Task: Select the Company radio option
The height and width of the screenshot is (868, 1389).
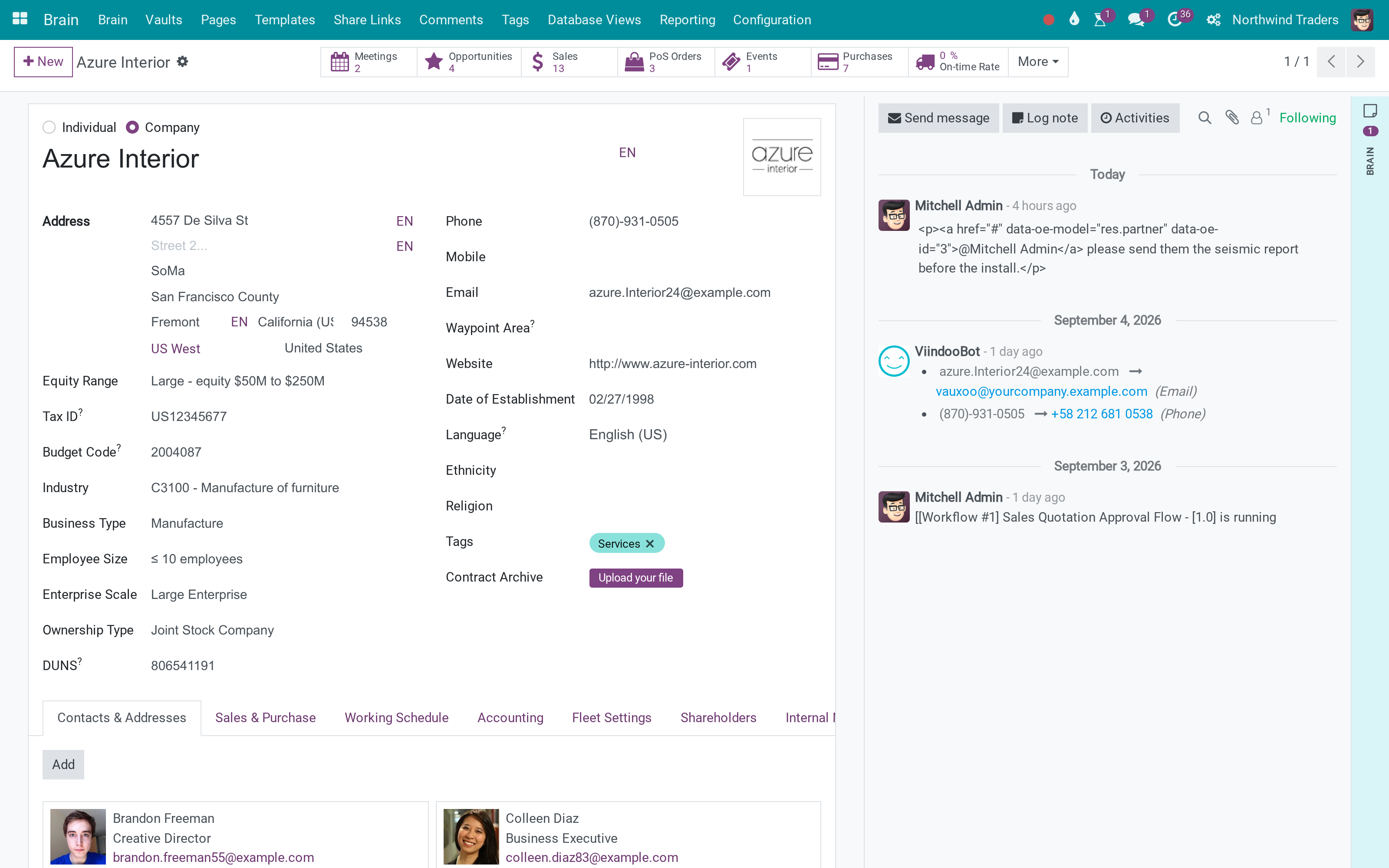Action: click(x=132, y=128)
